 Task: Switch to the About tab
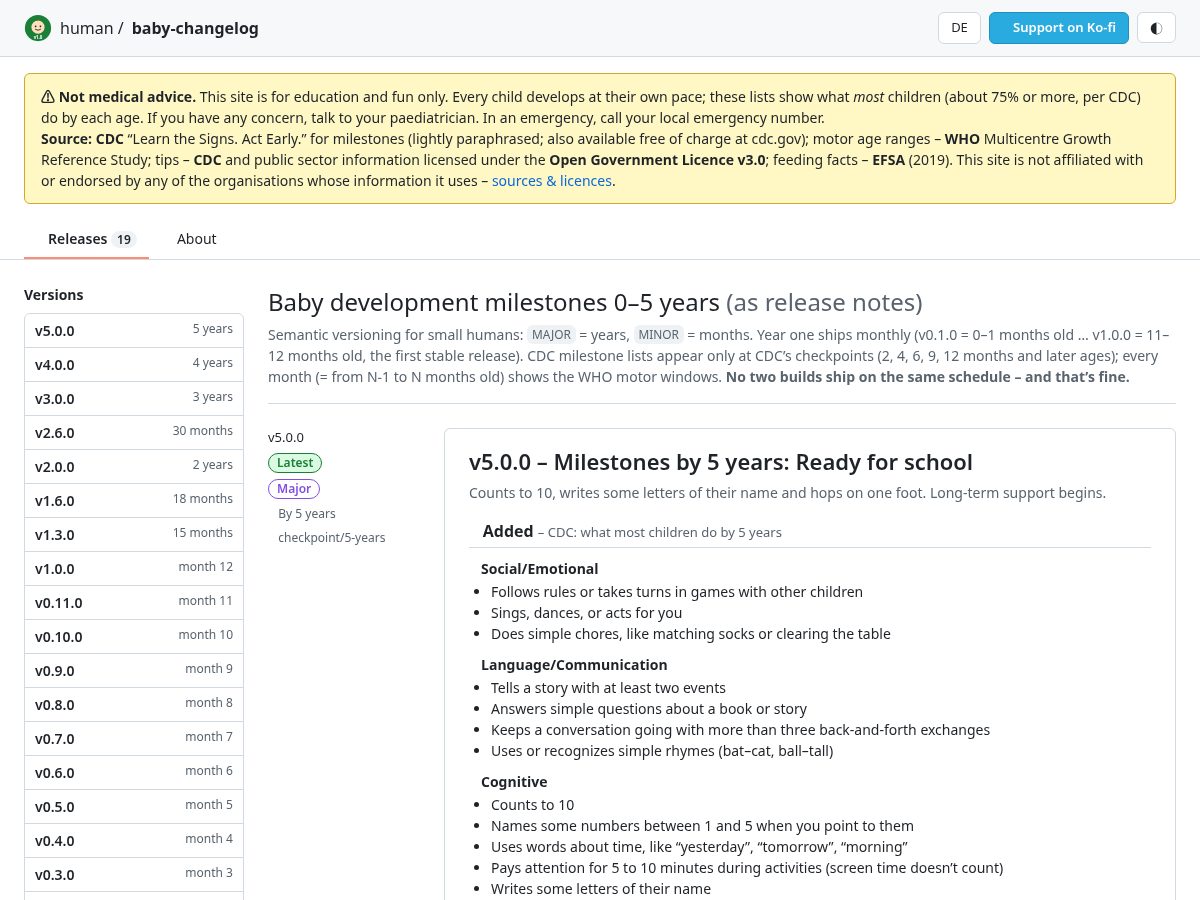[196, 239]
